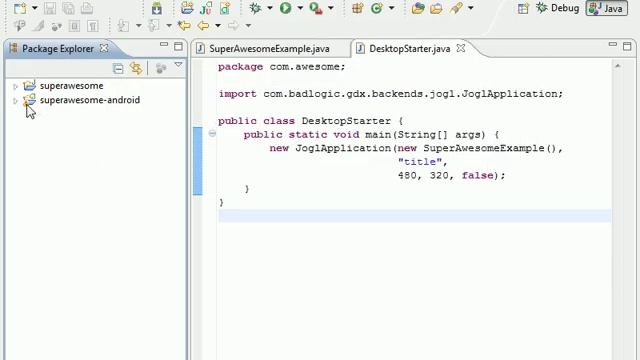Click the DesktopStarter class name in the code
Viewport: 640px width, 360px height.
click(x=346, y=121)
